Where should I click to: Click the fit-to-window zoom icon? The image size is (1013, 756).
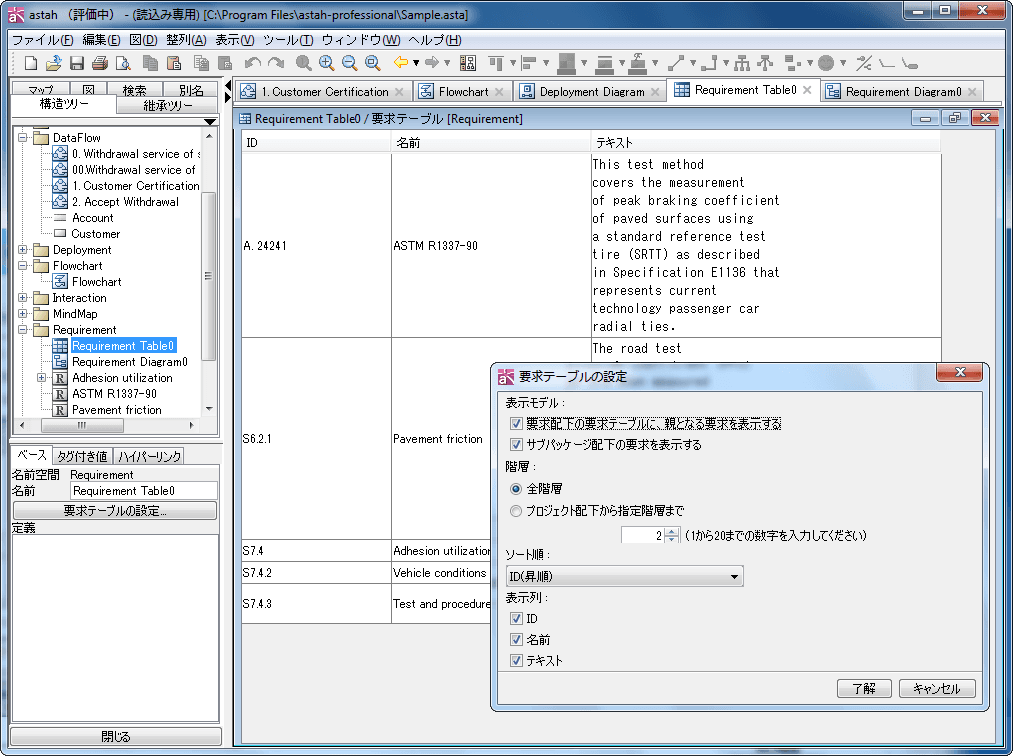(373, 63)
